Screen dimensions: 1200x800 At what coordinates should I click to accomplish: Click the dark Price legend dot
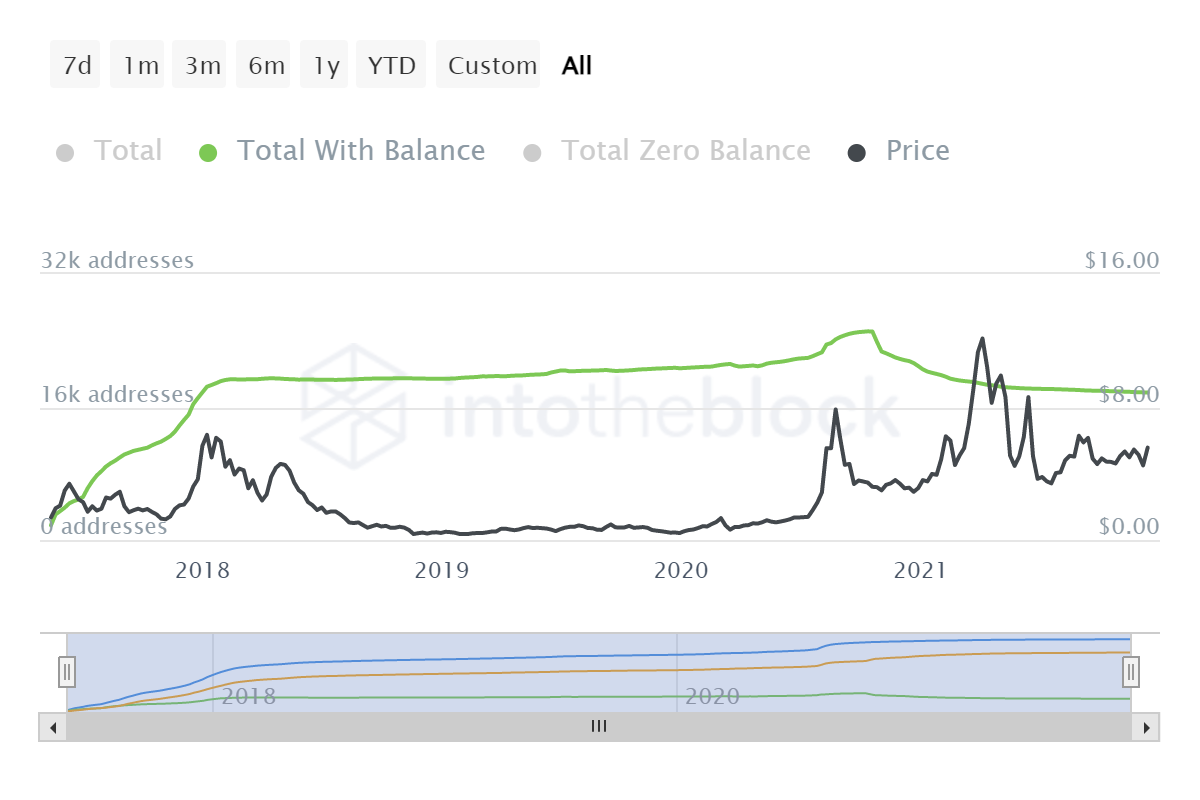(857, 153)
